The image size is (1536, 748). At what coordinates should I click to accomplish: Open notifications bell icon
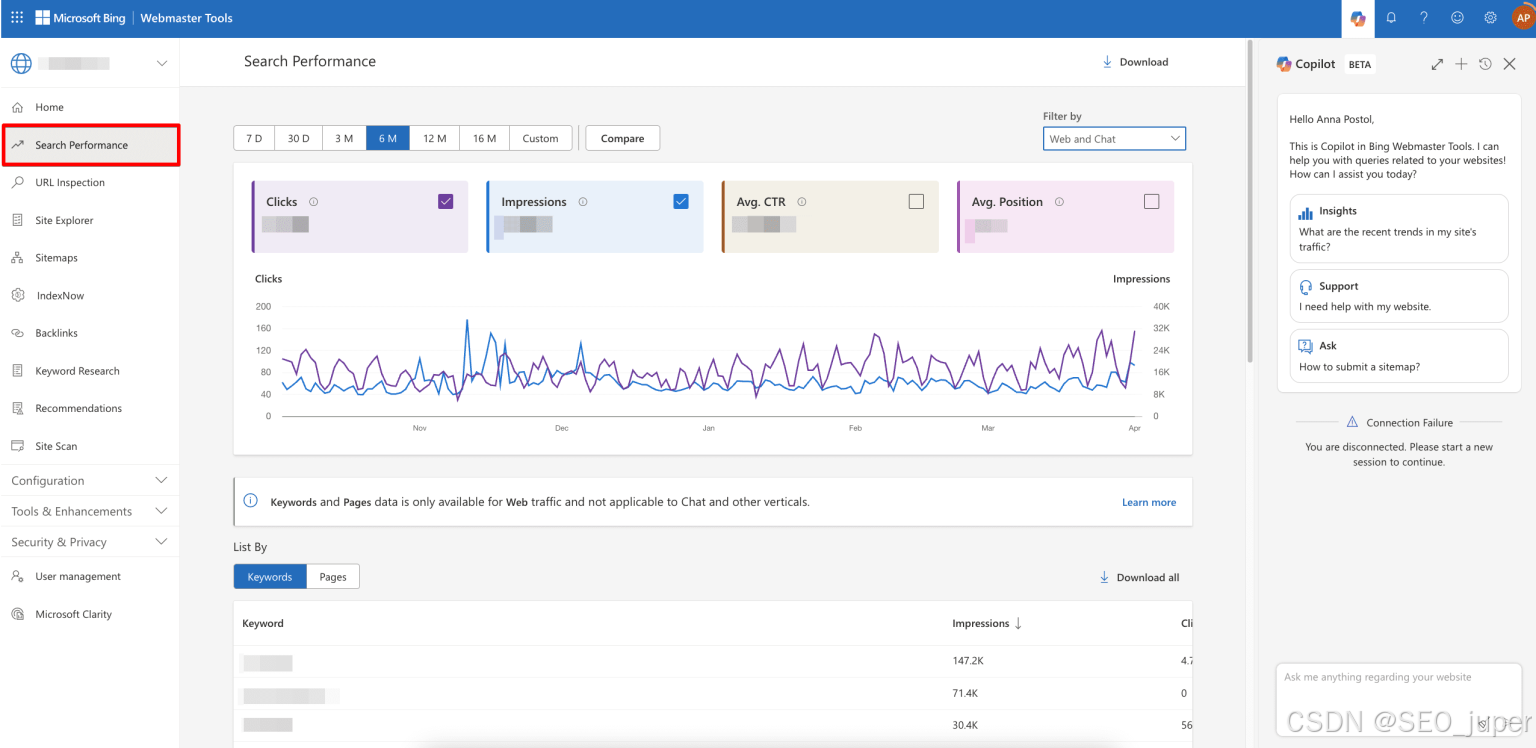coord(1391,18)
